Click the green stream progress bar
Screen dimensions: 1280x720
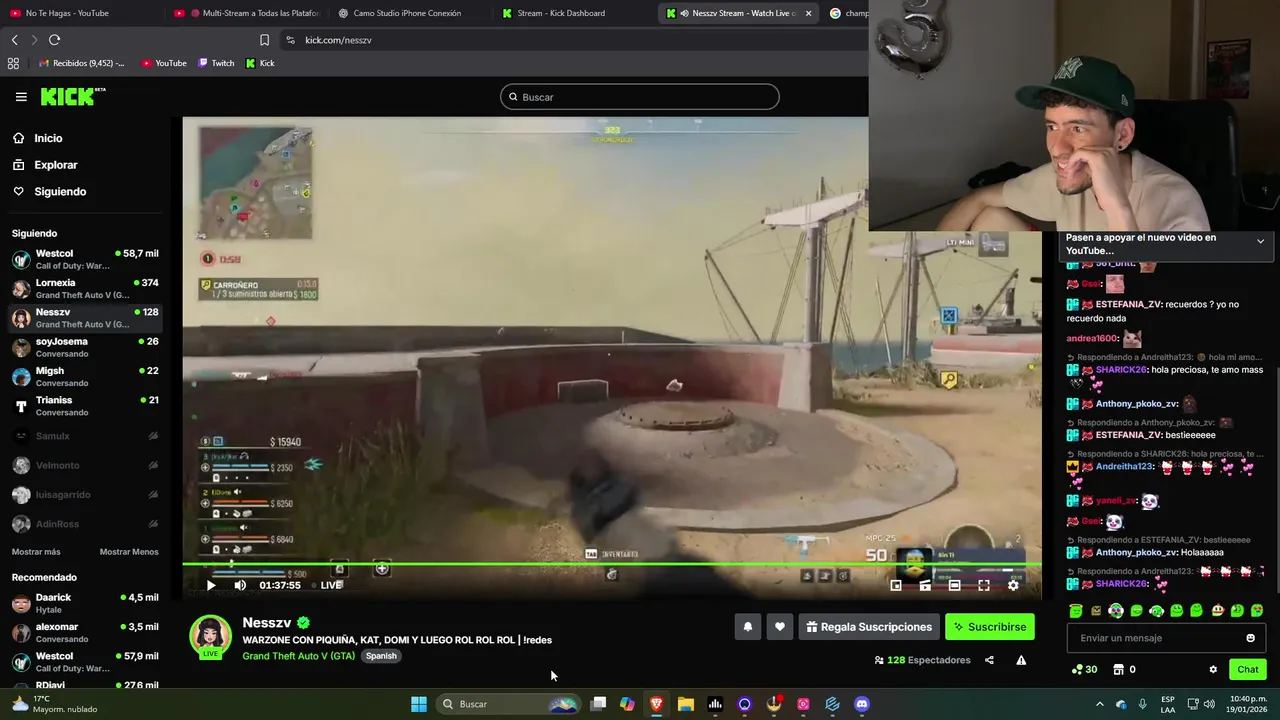click(x=612, y=565)
